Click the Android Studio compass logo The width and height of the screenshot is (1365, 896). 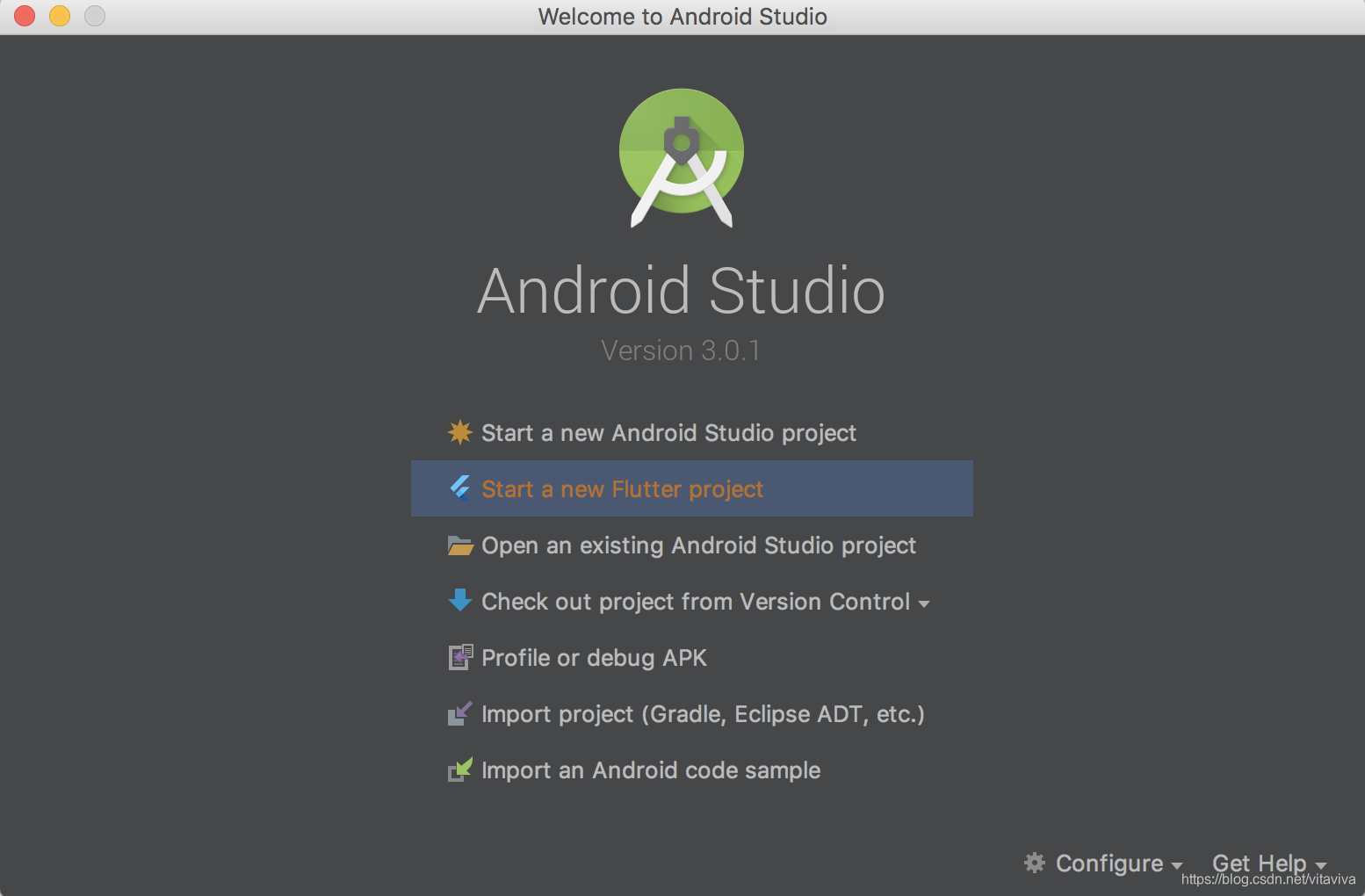[682, 158]
